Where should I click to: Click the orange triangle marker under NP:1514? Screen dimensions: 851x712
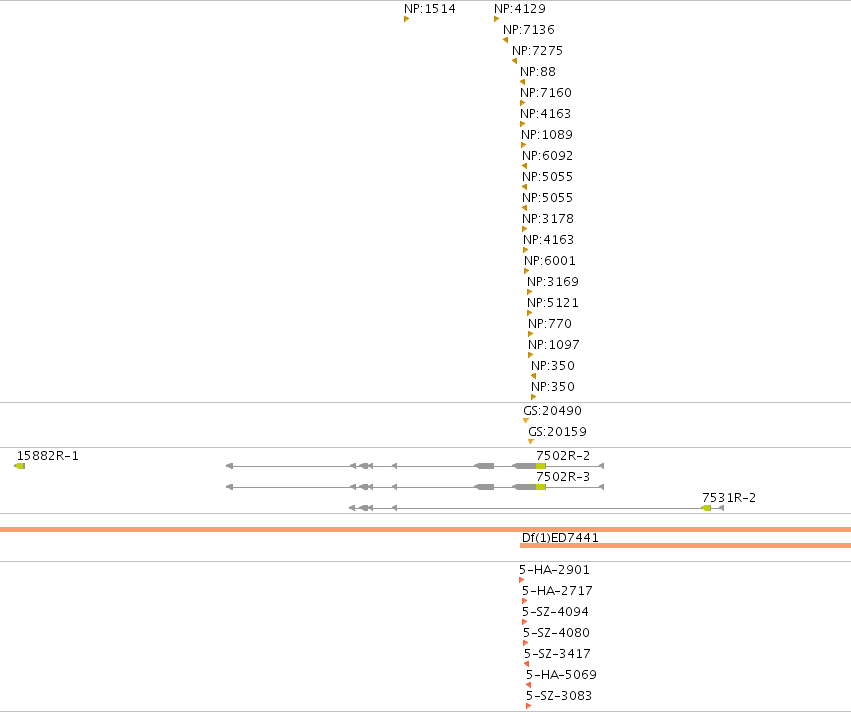[x=407, y=20]
